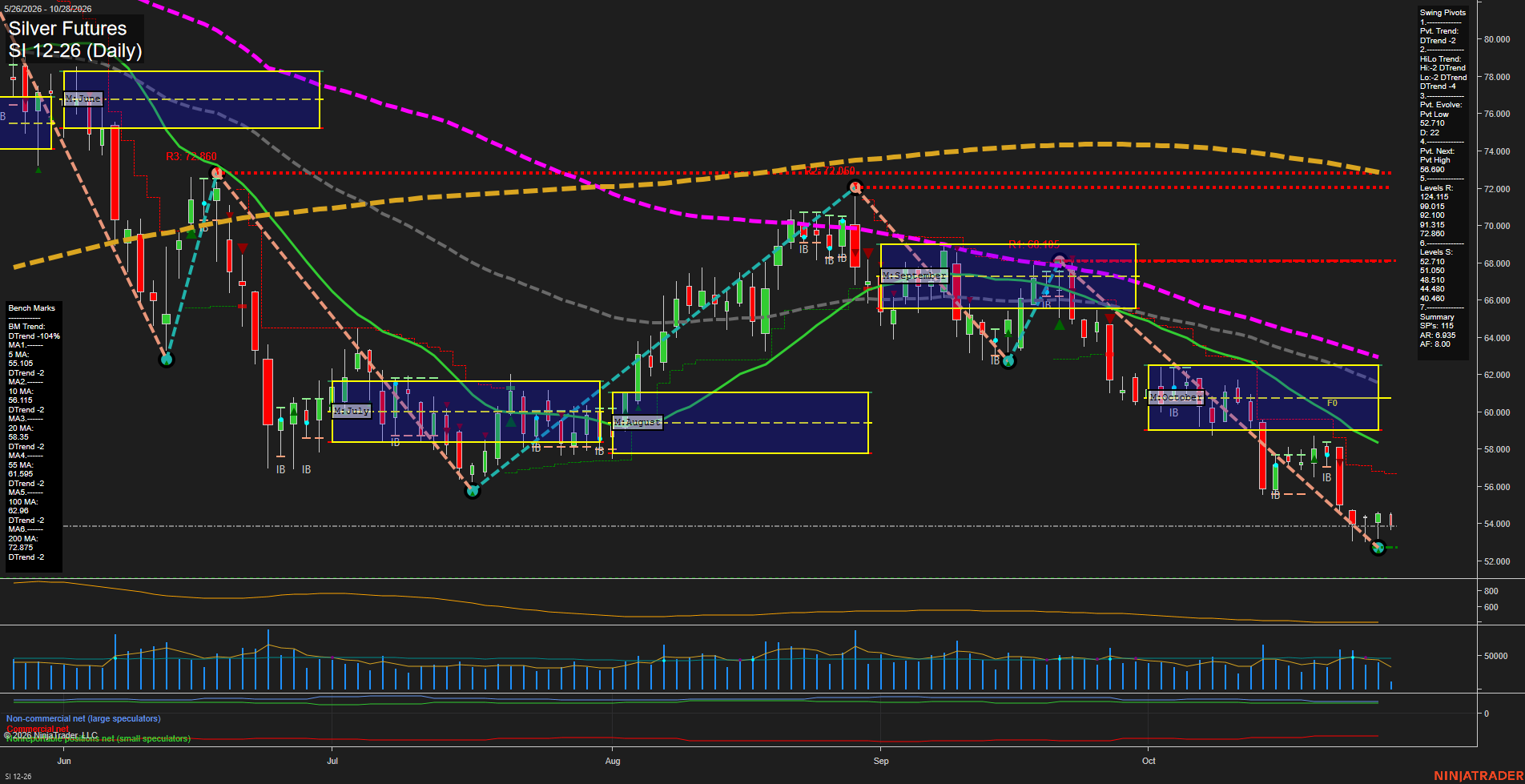Click the 5/26/2026 - 10/28/2026 date range
Image resolution: width=1525 pixels, height=784 pixels.
tap(48, 9)
